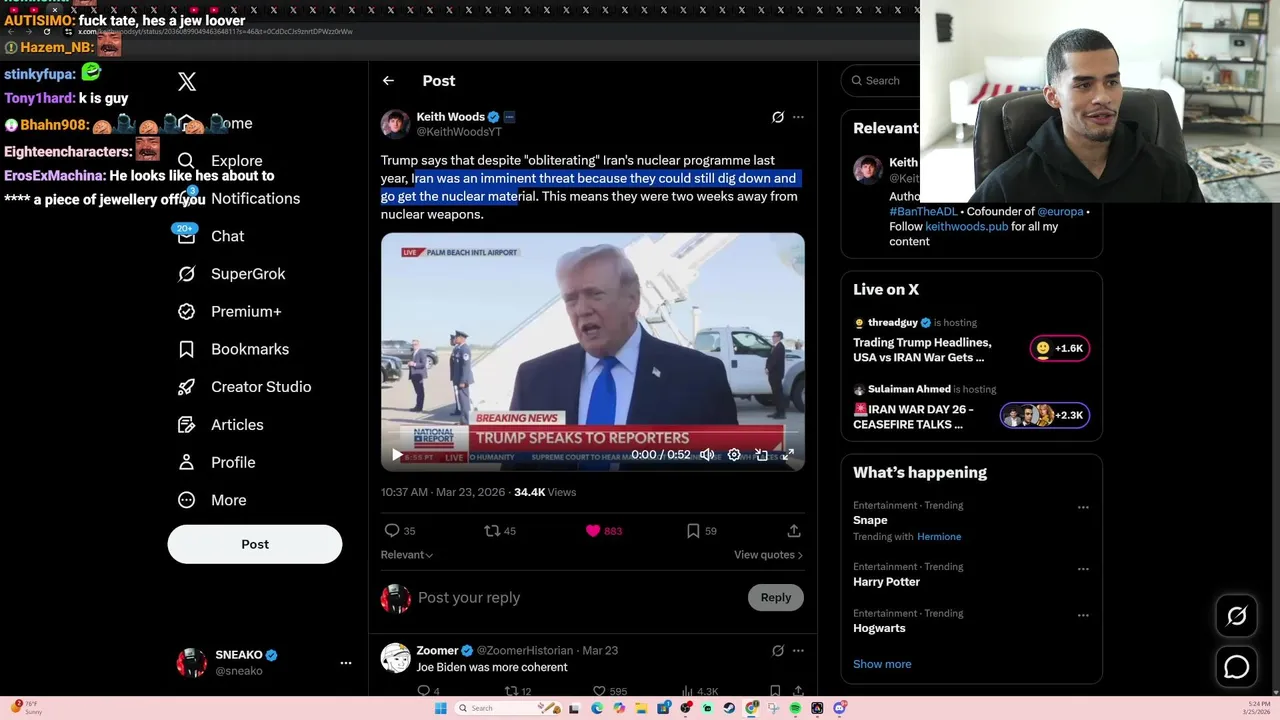The width and height of the screenshot is (1280, 720).
Task: Open Creator Studio
Action: [261, 387]
